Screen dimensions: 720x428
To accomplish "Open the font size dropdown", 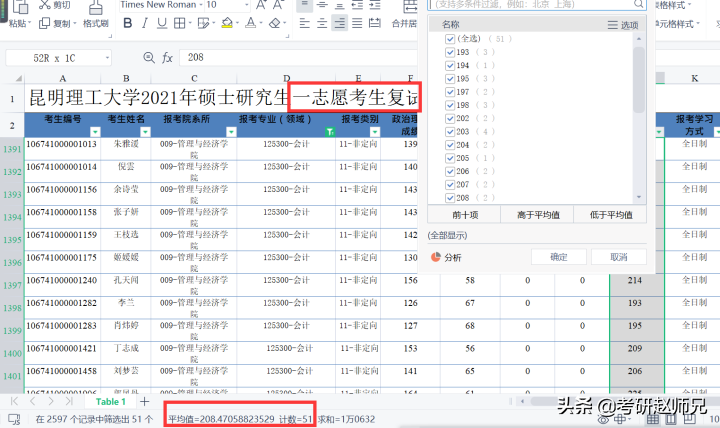I will [x=247, y=5].
